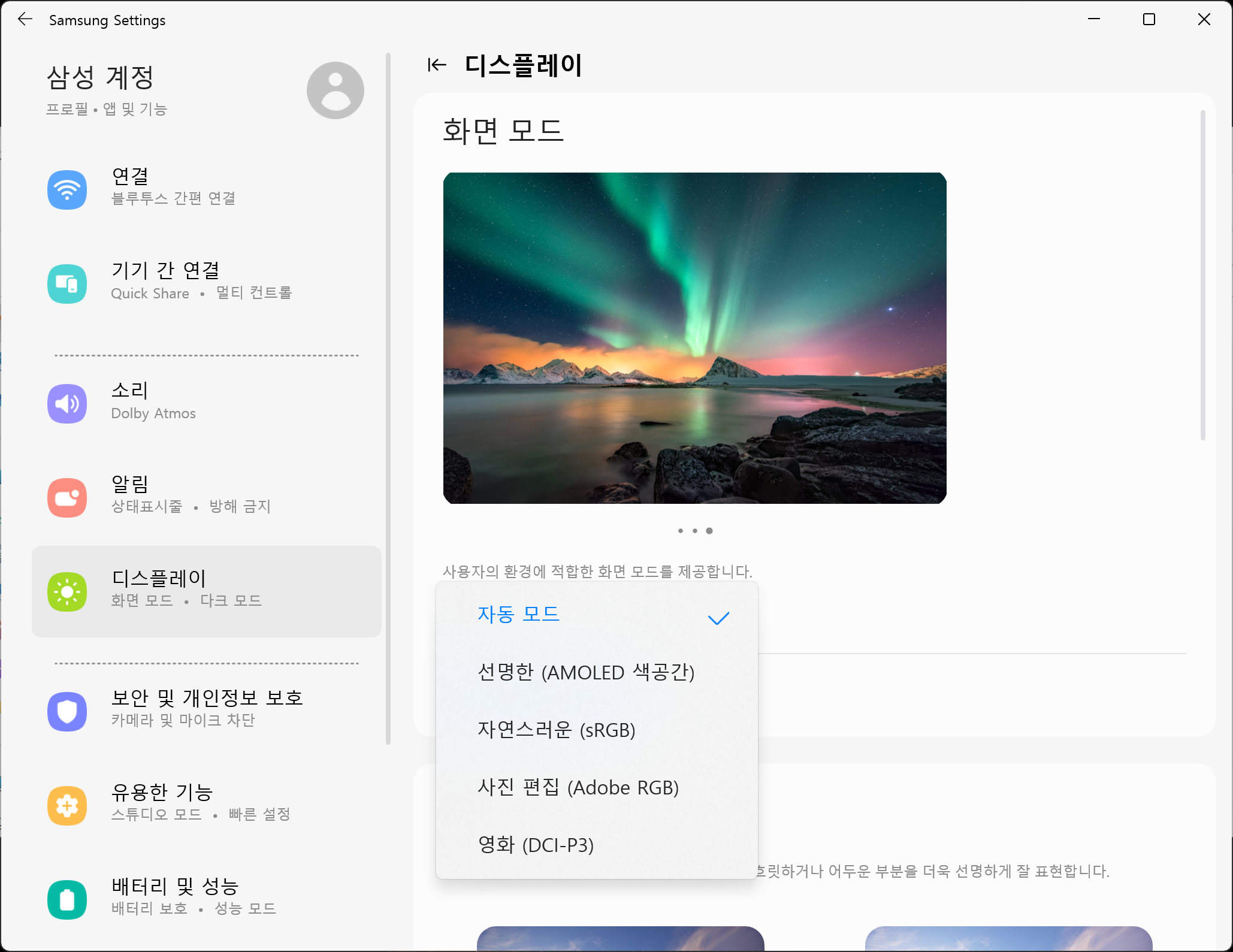Viewport: 1233px width, 952px height.
Task: Open 기기 간 연결 label
Action: pyautogui.click(x=165, y=271)
